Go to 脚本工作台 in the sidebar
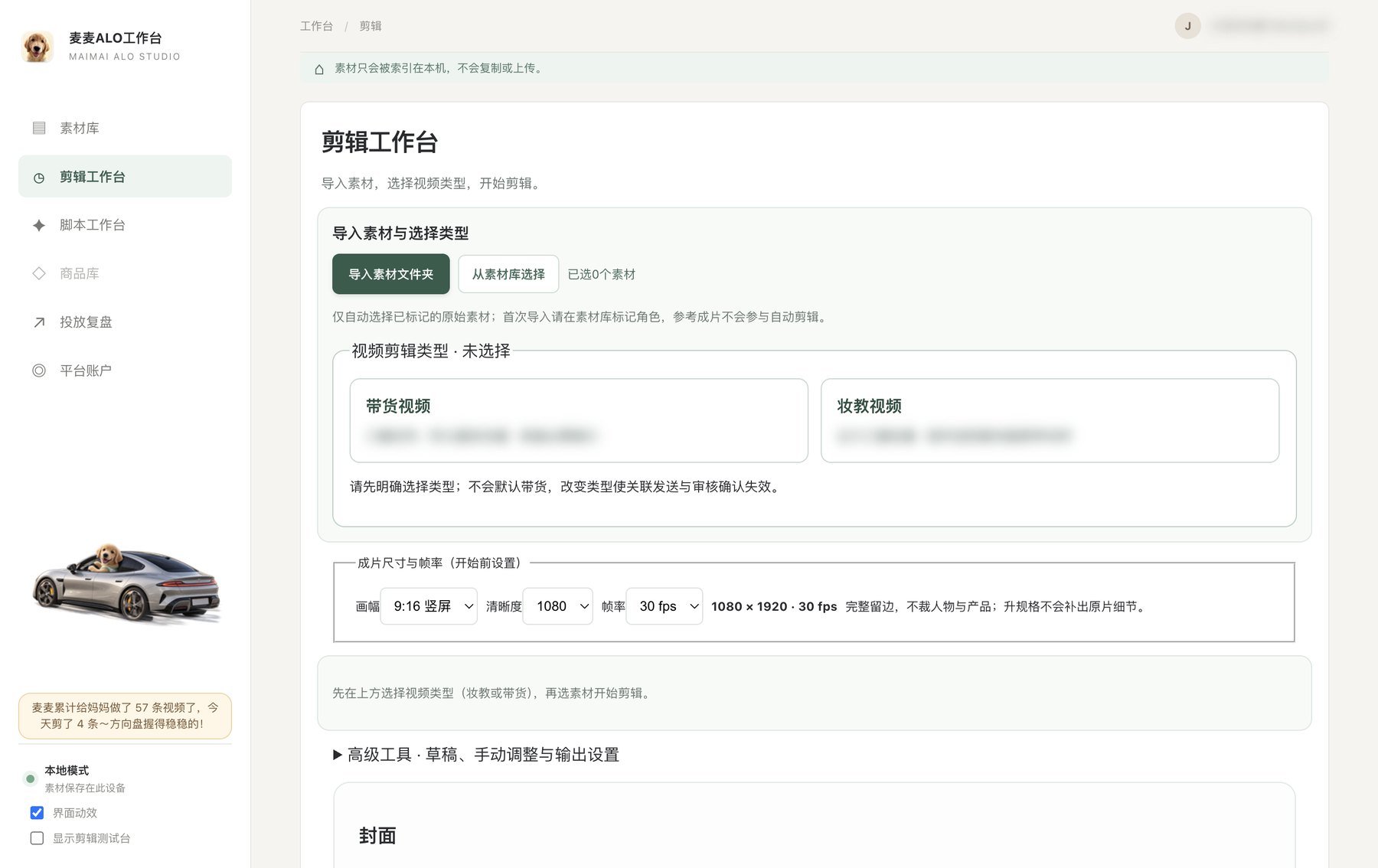This screenshot has width=1378, height=868. (x=125, y=225)
